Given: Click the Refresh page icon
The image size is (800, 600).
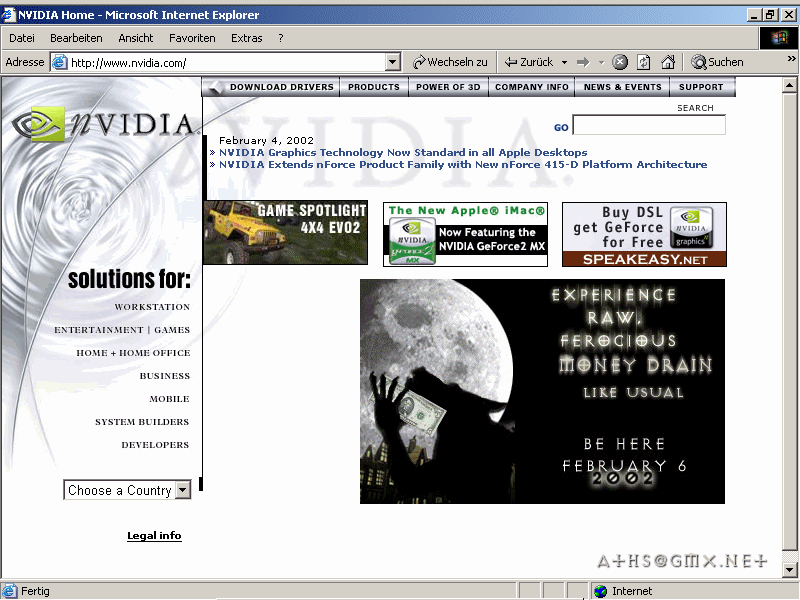Looking at the screenshot, I should pos(643,62).
